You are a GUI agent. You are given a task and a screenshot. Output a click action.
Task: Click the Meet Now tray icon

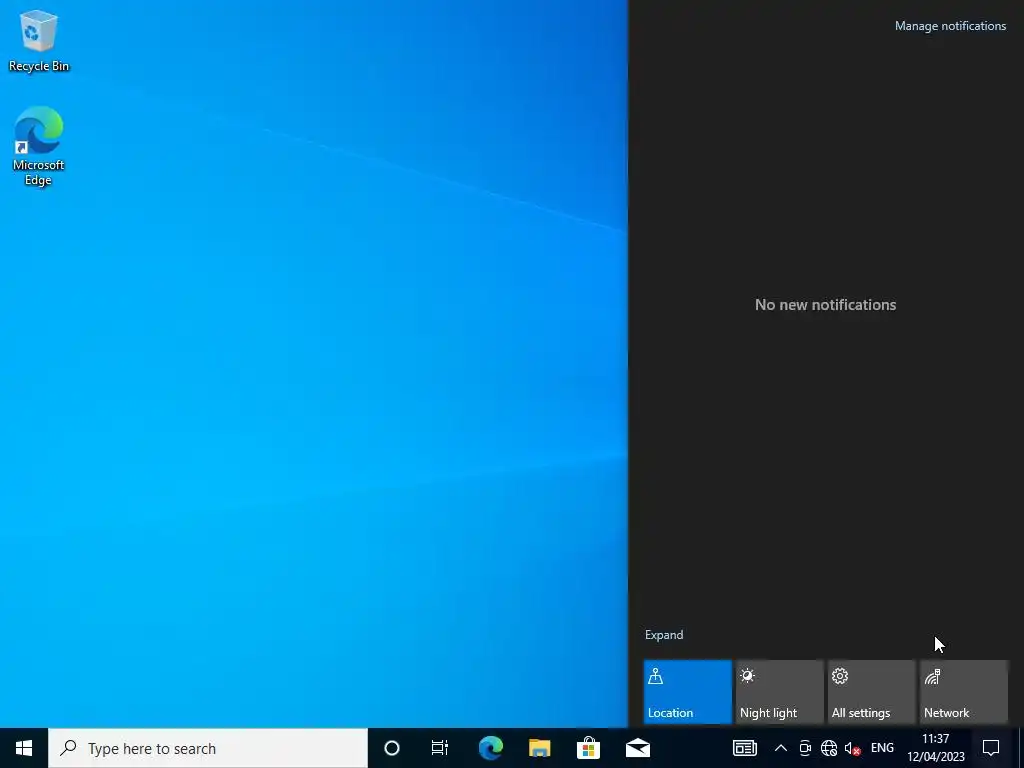click(x=805, y=748)
